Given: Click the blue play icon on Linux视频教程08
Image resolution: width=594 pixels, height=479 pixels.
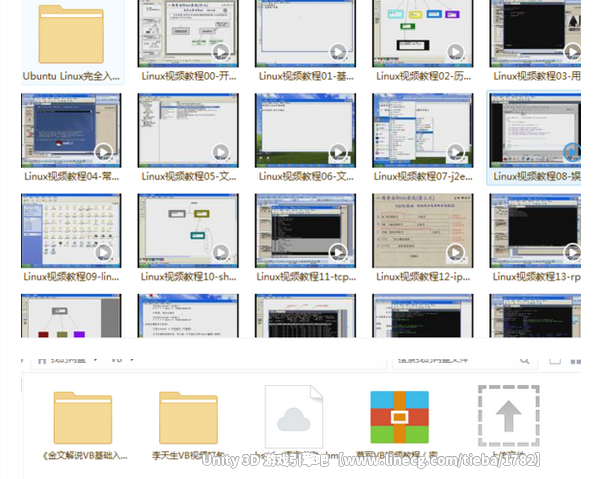Looking at the screenshot, I should [572, 152].
